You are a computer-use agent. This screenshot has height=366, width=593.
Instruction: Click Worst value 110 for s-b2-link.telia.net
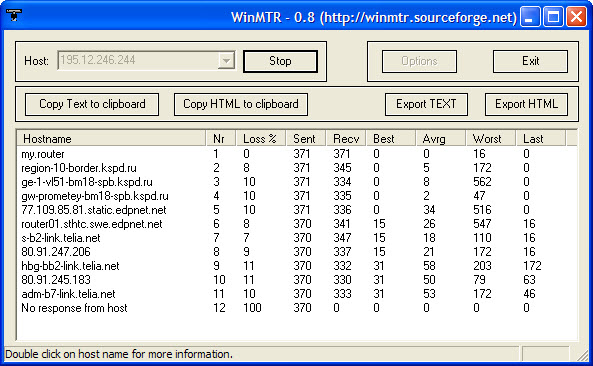482,238
